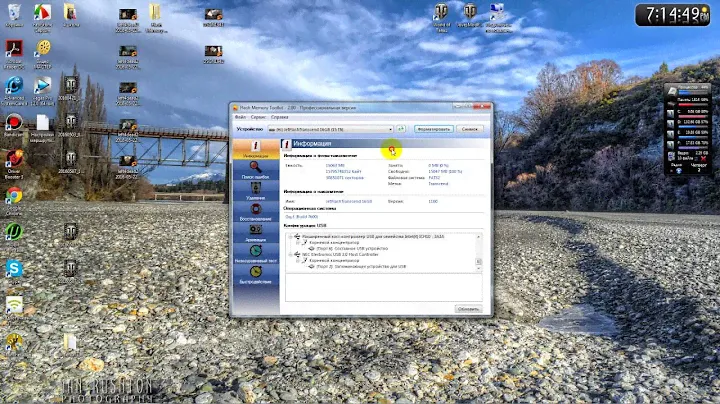
Task: Select the Низкоуровневый тест icon
Action: coord(255,254)
